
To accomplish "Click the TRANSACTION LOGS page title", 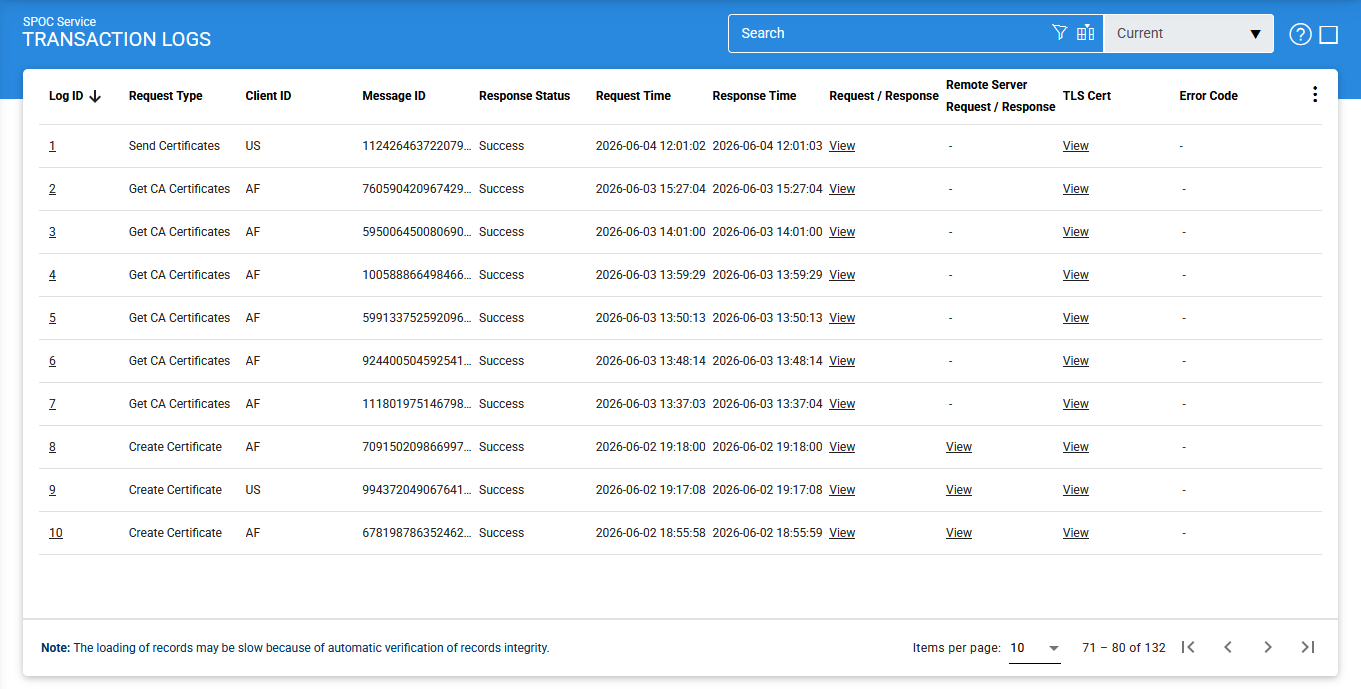I will coord(117,40).
